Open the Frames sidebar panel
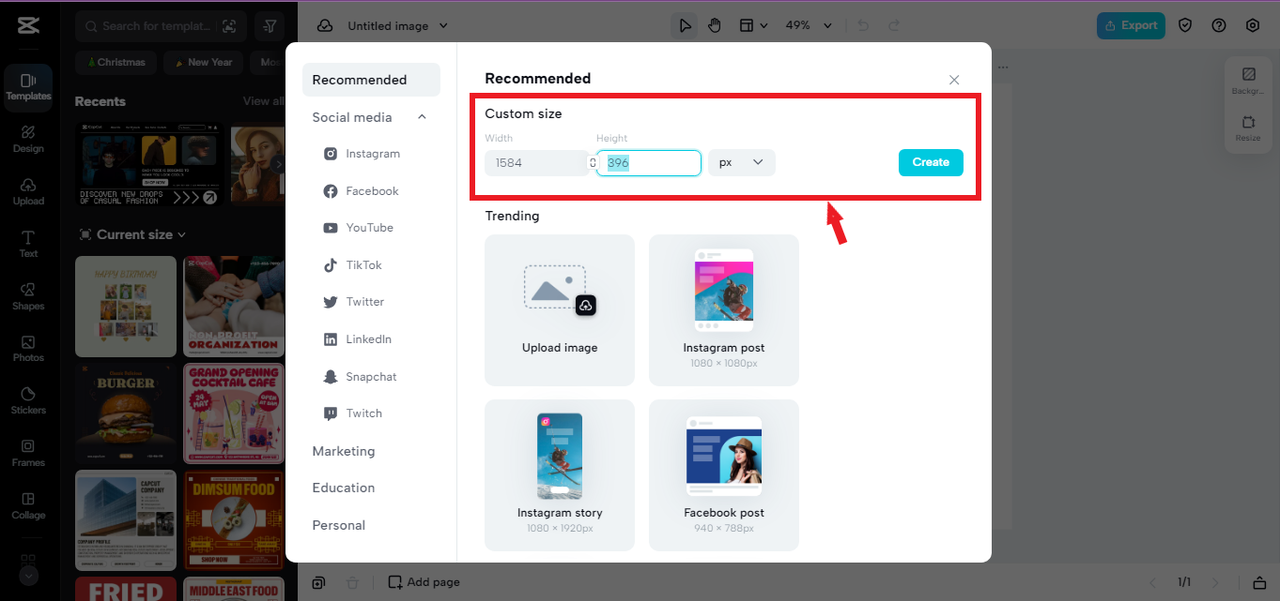Viewport: 1280px width, 601px height. pyautogui.click(x=28, y=453)
